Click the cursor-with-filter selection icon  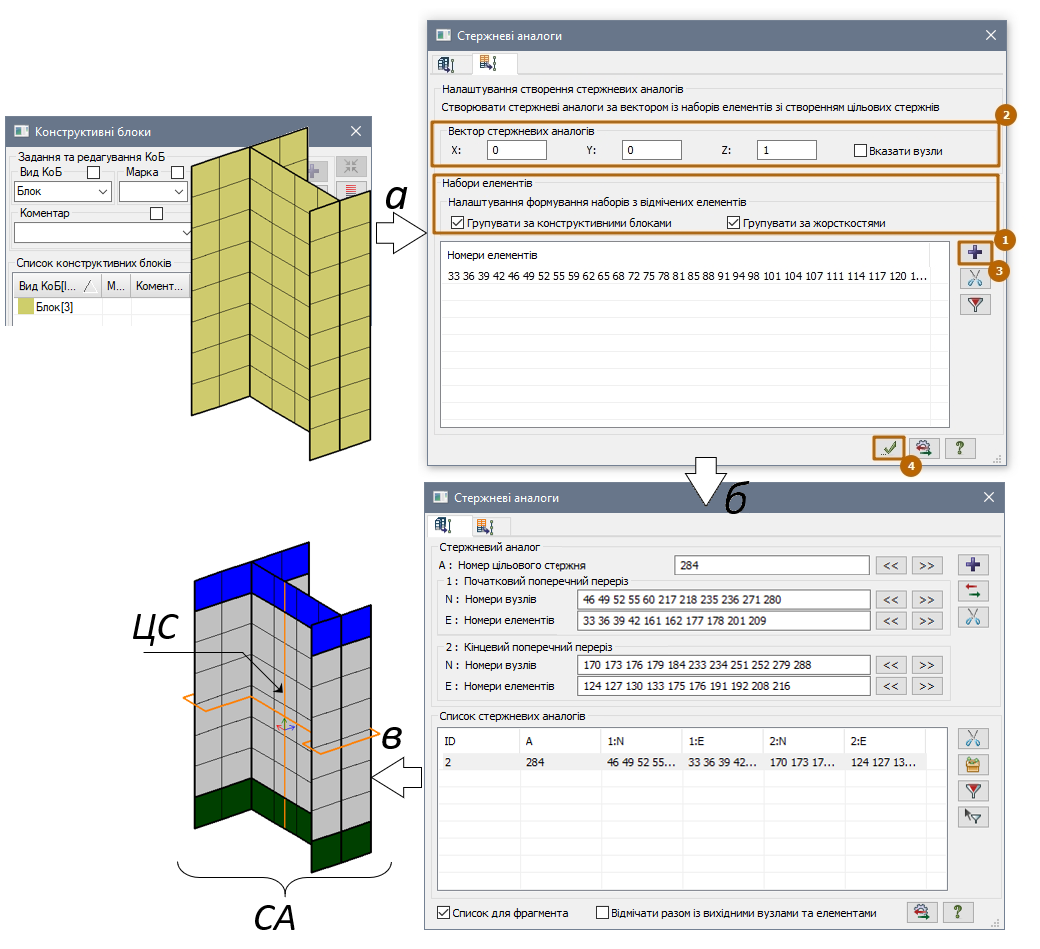coord(973,817)
